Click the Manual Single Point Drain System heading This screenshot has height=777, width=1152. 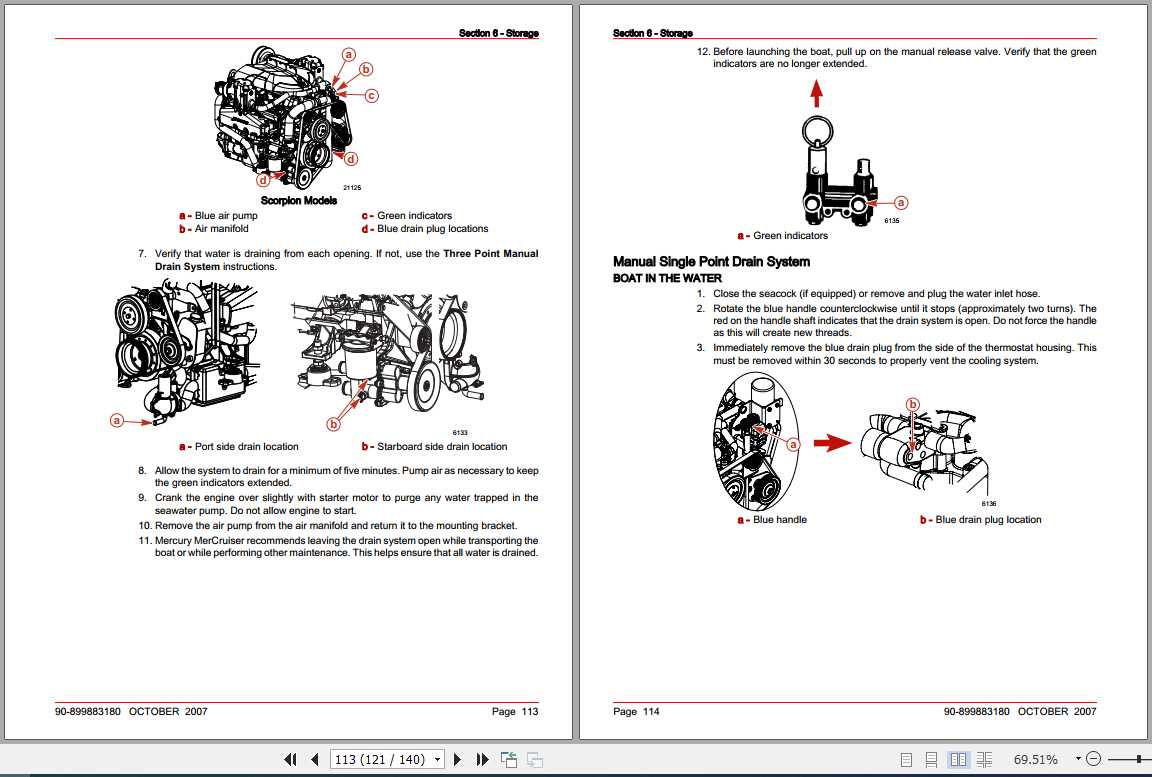click(x=710, y=261)
